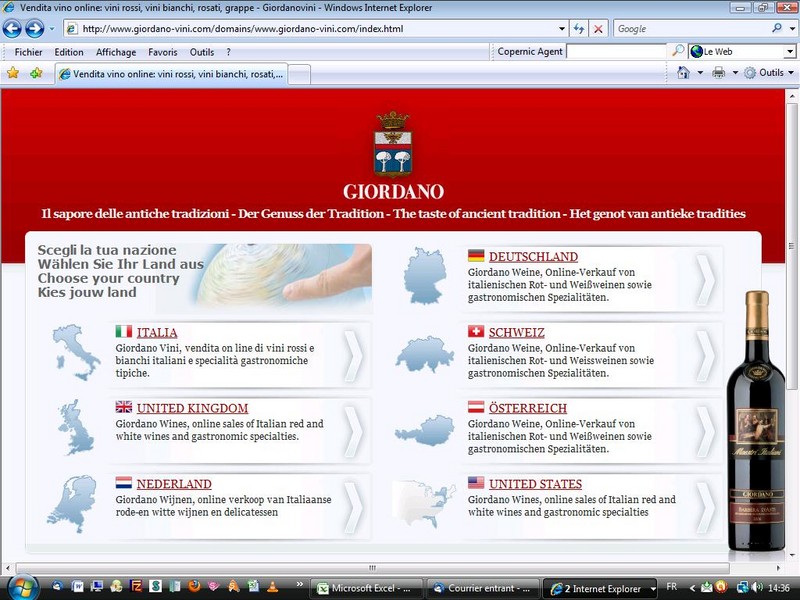This screenshot has height=600, width=800.
Task: Click the Google search magnifier icon
Action: pos(777,28)
